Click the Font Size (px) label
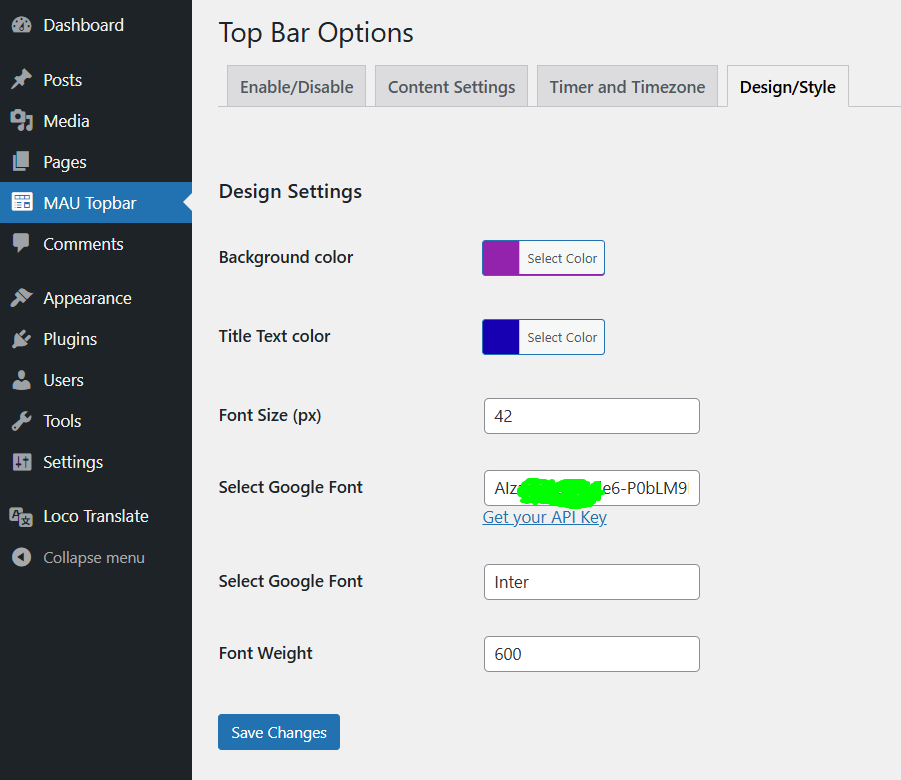The height and width of the screenshot is (780, 901). [269, 415]
